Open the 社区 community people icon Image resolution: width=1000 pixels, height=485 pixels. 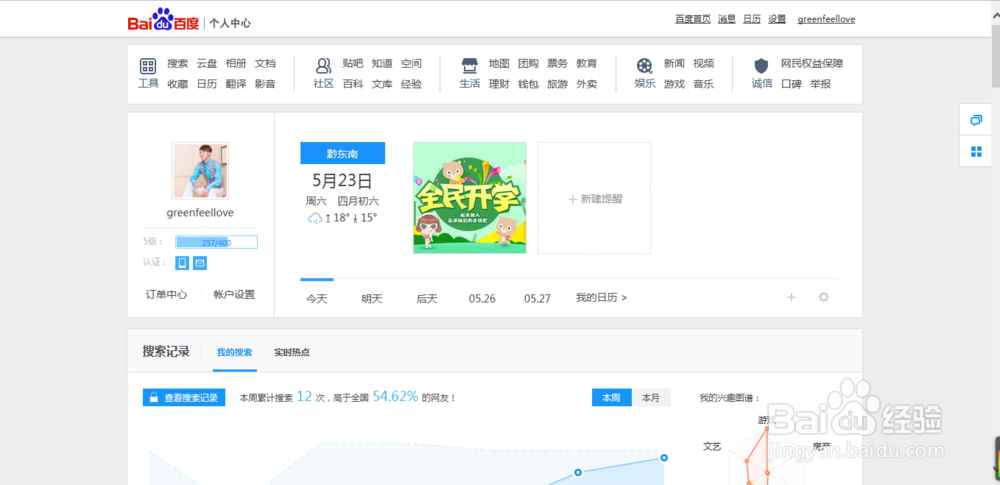[x=323, y=66]
